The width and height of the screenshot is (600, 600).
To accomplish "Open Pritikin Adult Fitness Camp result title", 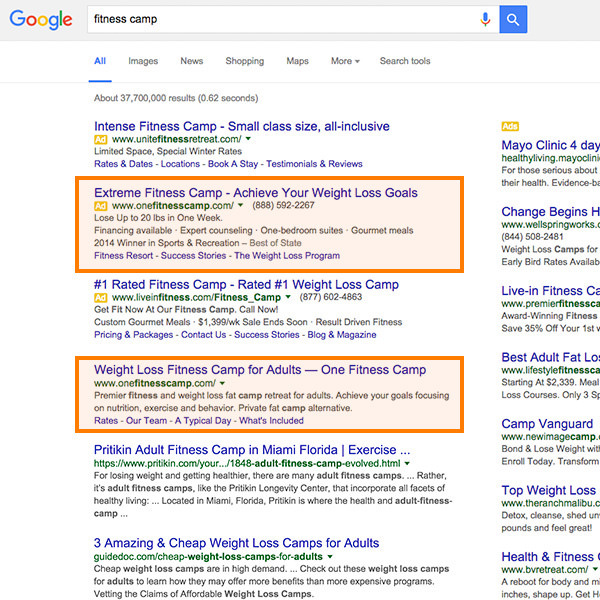I will tap(252, 450).
